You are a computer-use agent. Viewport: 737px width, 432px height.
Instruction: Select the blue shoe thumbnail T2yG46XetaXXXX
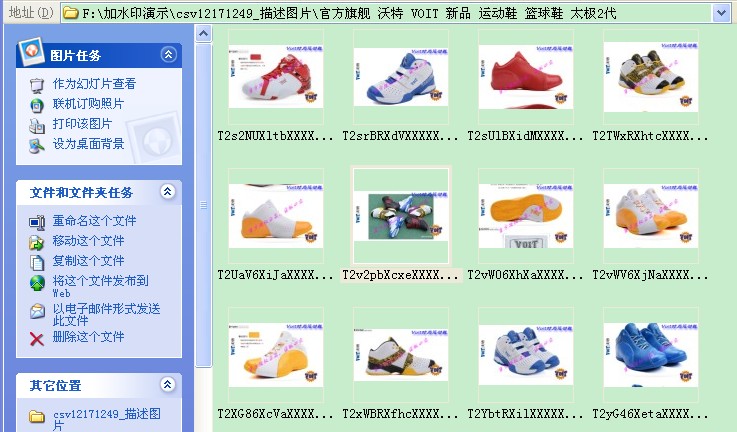tap(650, 355)
